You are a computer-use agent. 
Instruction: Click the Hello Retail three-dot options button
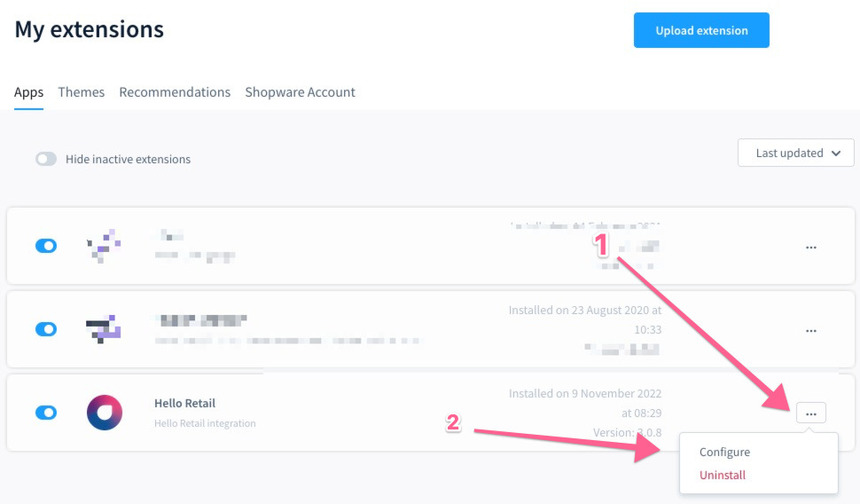coord(811,413)
